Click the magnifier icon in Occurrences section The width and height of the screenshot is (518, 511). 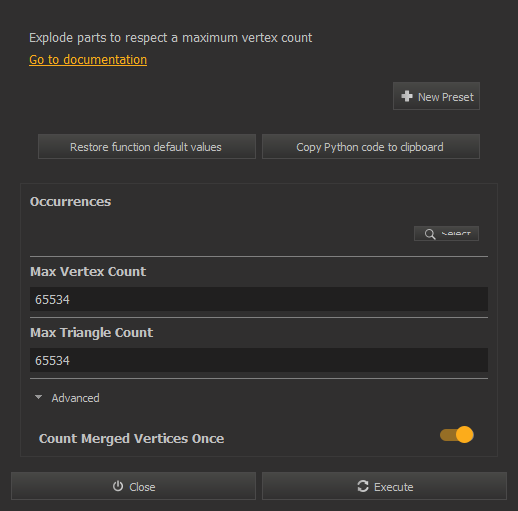point(430,234)
